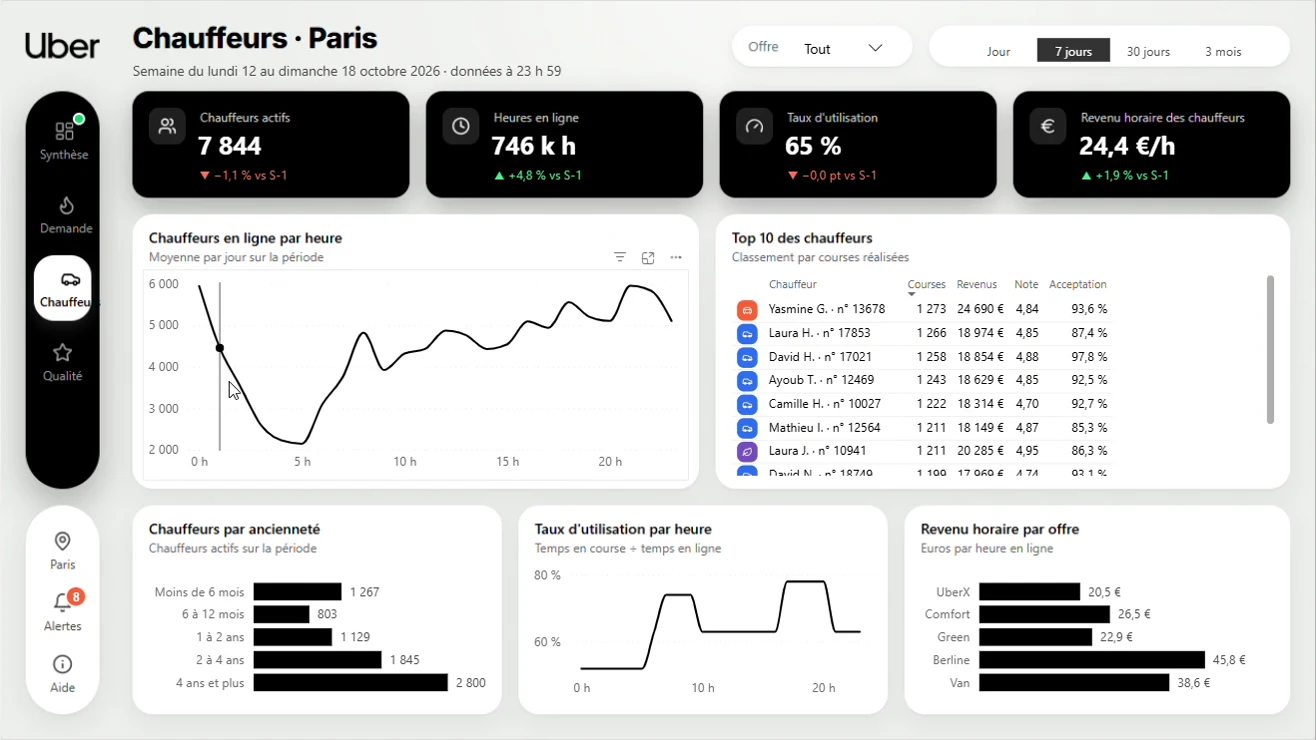Sort table by Courses column arrow
Screen dimensions: 1316x740
[x=912, y=295]
